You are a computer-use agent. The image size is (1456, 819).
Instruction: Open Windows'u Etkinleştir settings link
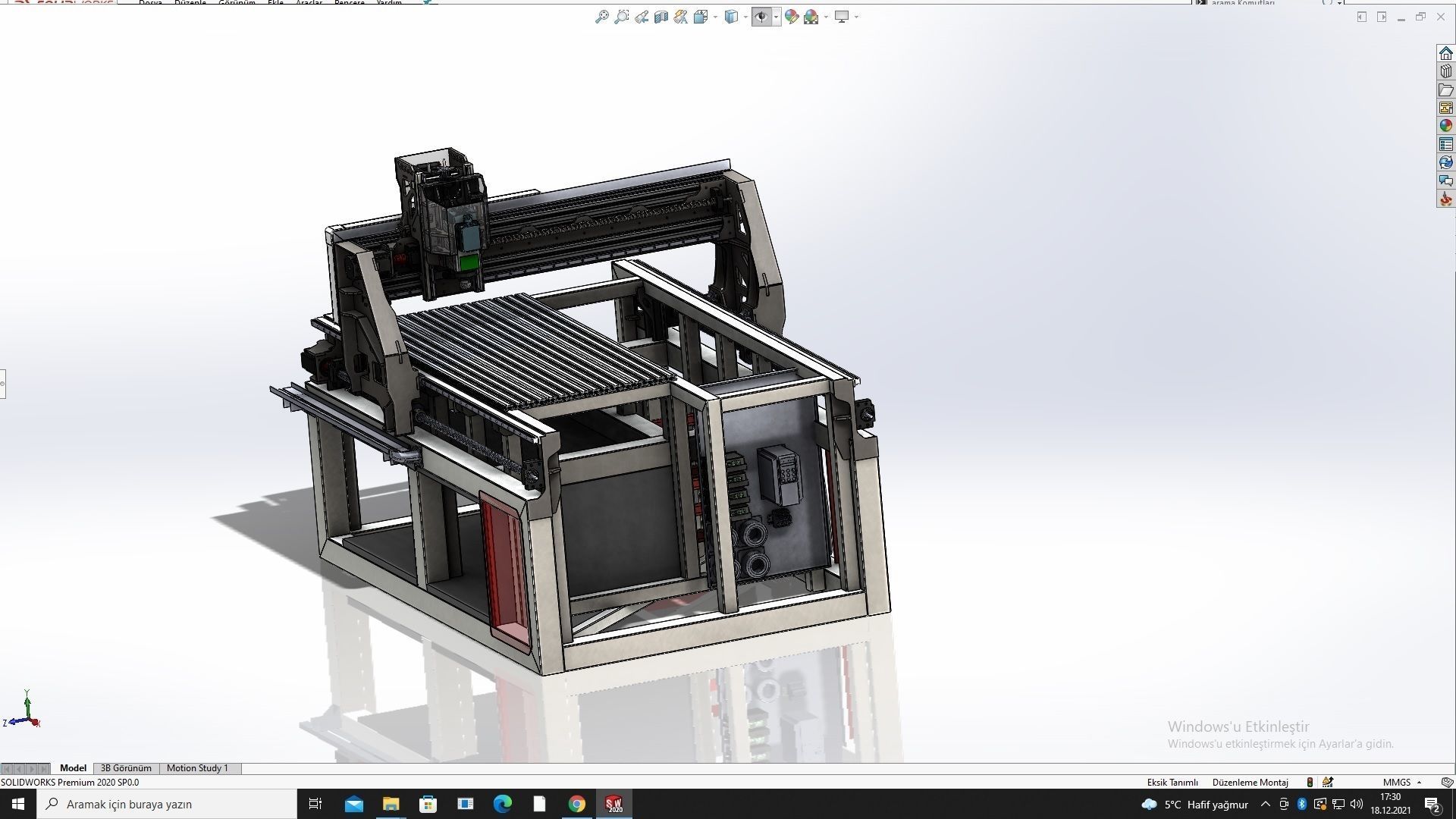(1280, 744)
